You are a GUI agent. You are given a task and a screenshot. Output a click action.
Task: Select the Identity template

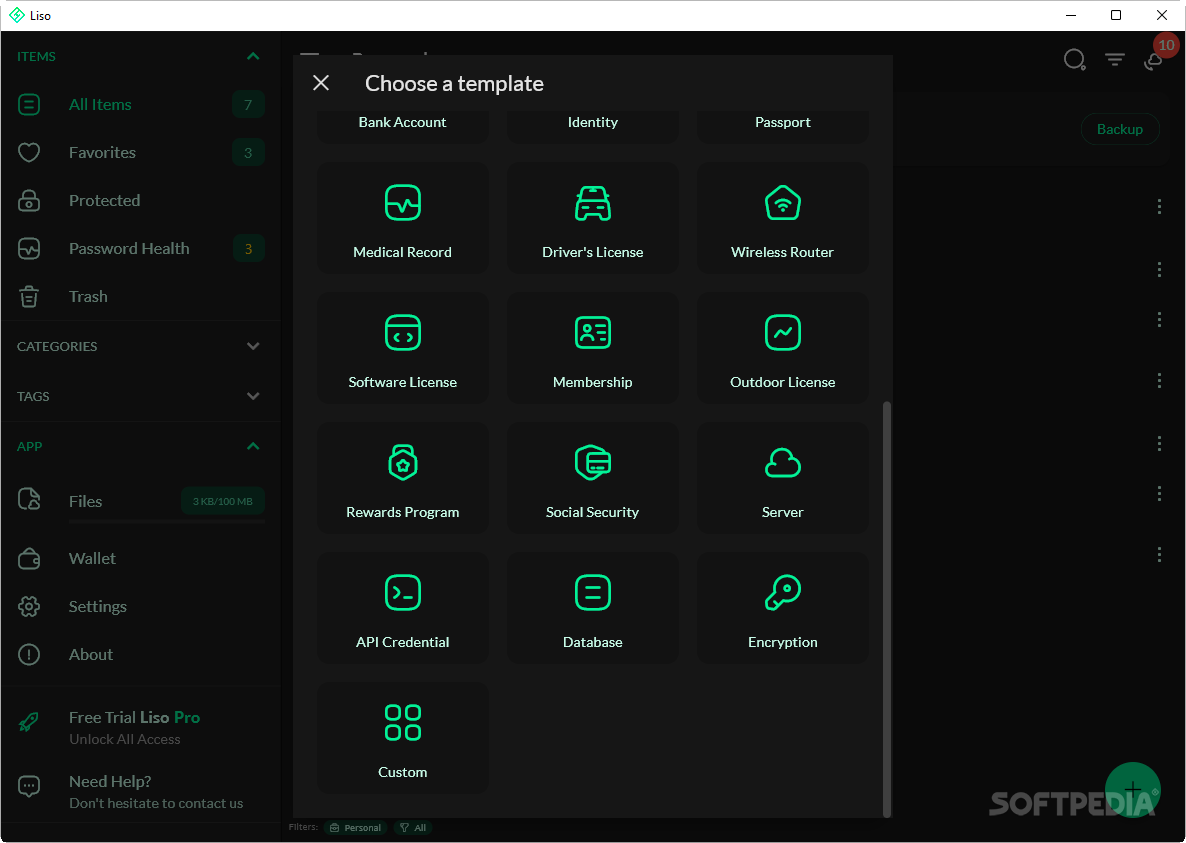tap(592, 126)
